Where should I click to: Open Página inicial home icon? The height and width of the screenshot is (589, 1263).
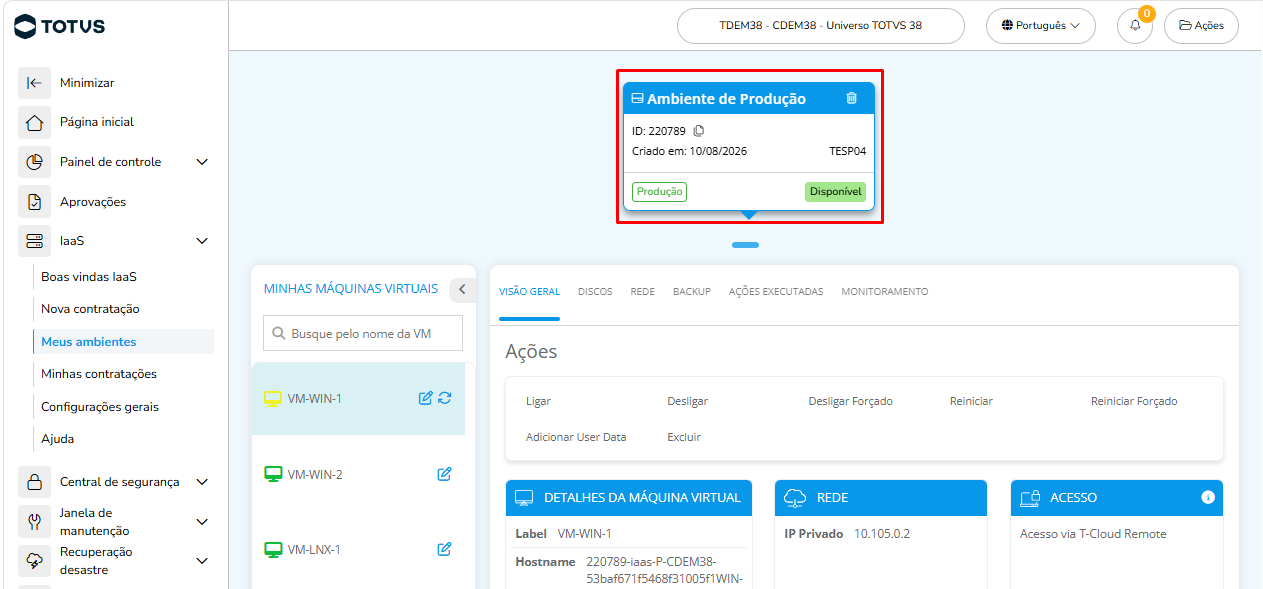pyautogui.click(x=34, y=122)
